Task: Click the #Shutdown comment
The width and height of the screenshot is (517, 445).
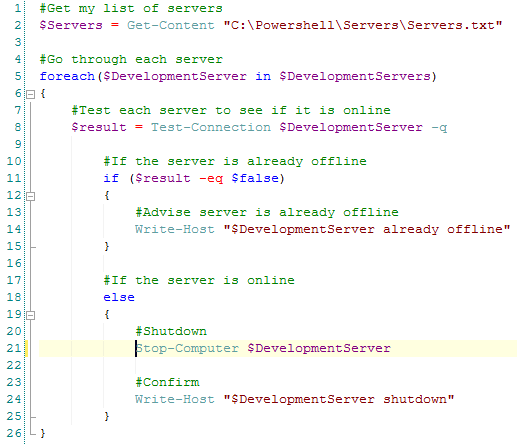Action: click(171, 331)
